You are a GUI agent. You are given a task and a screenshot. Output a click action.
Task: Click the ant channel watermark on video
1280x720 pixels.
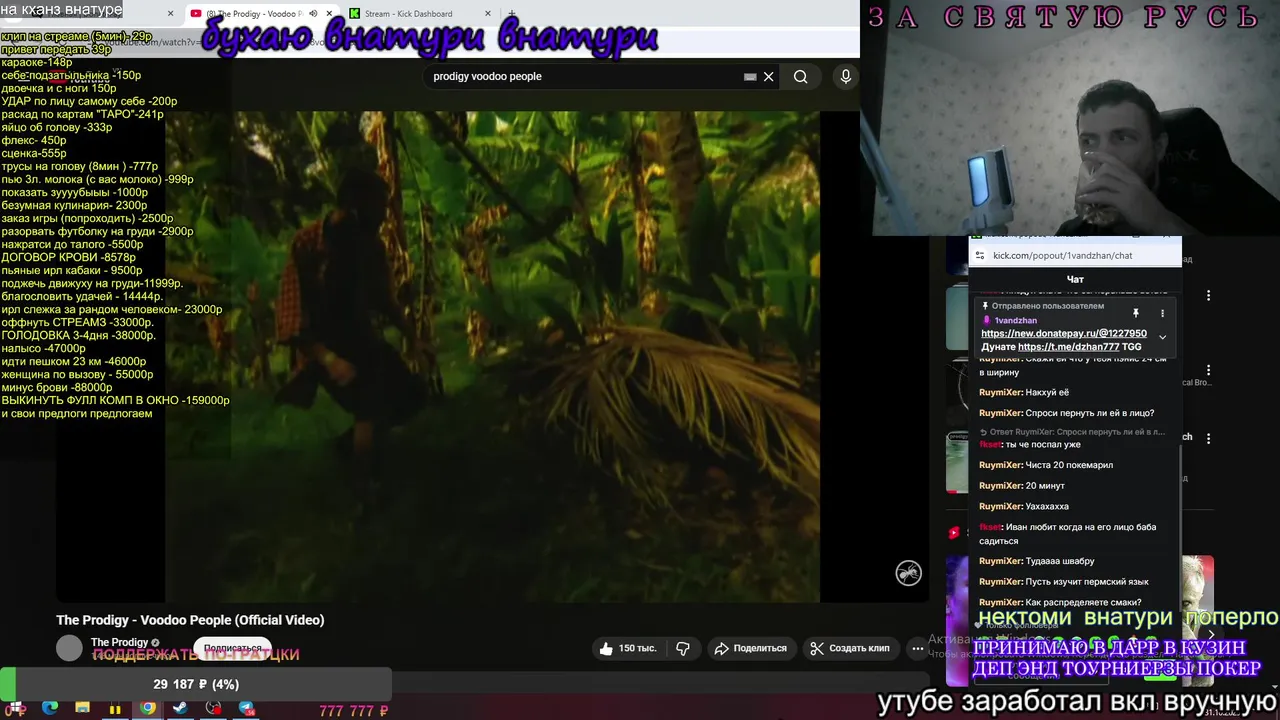tap(908, 572)
